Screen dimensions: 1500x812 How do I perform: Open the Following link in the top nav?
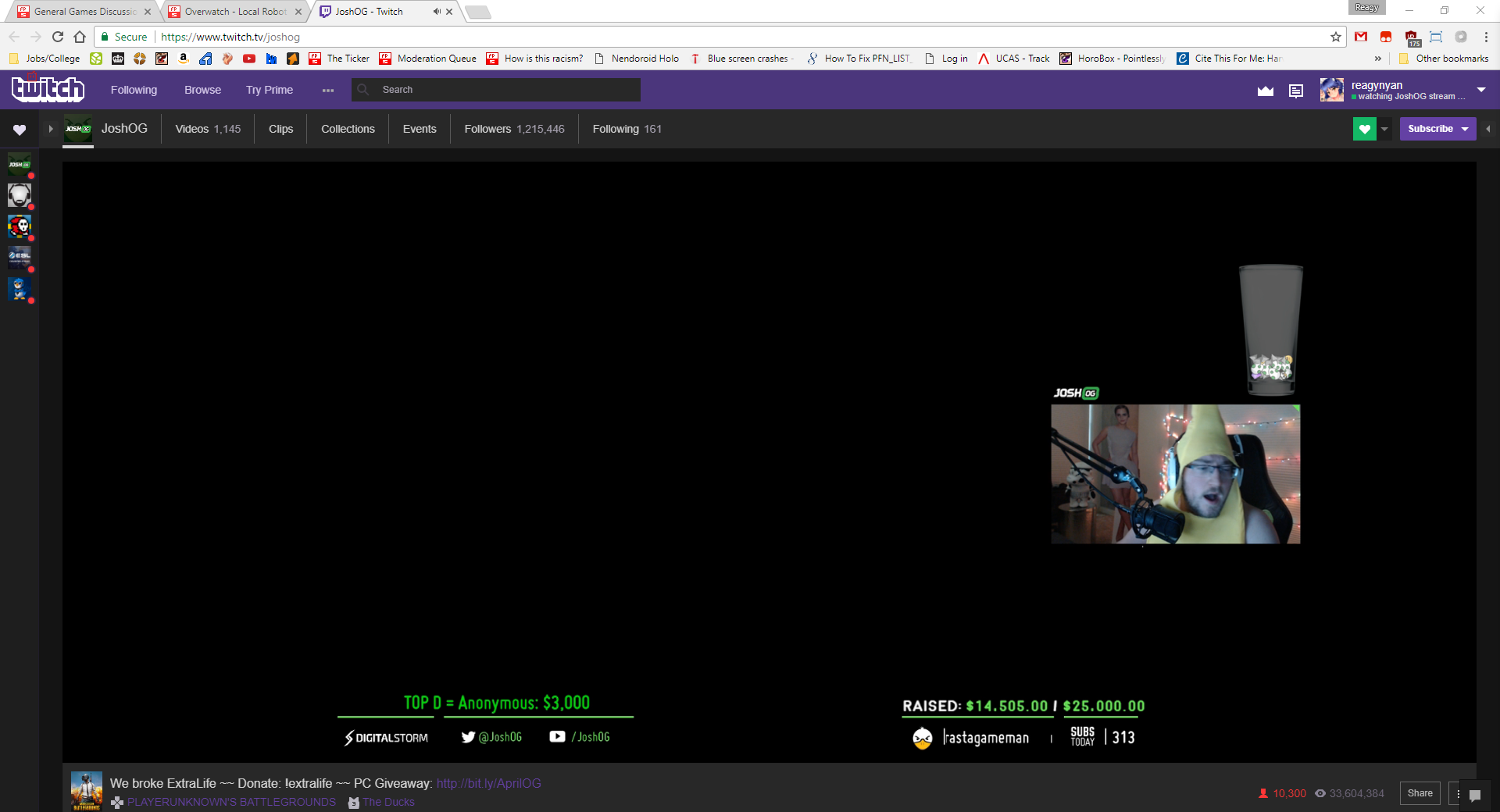[134, 90]
